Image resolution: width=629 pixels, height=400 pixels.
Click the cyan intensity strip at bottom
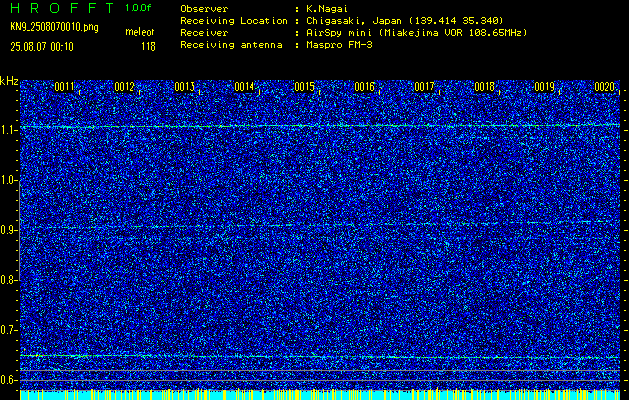[320, 395]
